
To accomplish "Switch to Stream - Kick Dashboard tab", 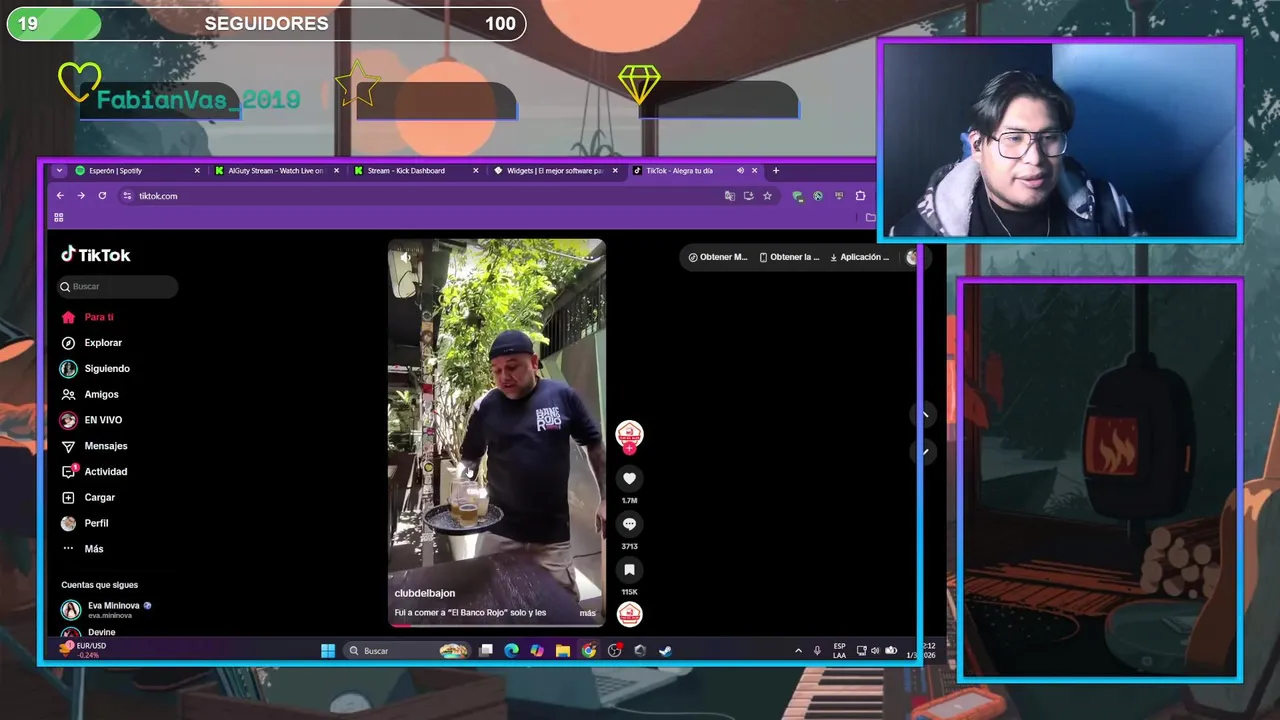I will click(416, 171).
